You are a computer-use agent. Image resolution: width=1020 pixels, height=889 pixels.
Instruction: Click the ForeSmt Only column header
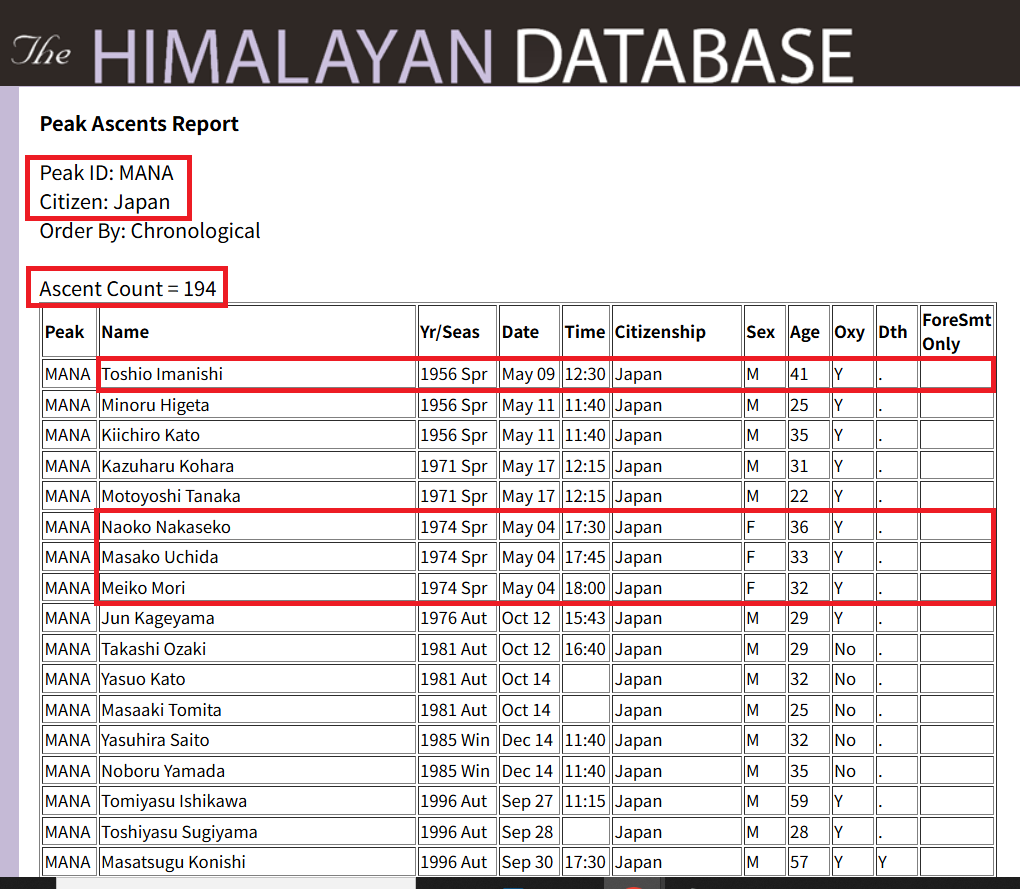click(x=956, y=332)
